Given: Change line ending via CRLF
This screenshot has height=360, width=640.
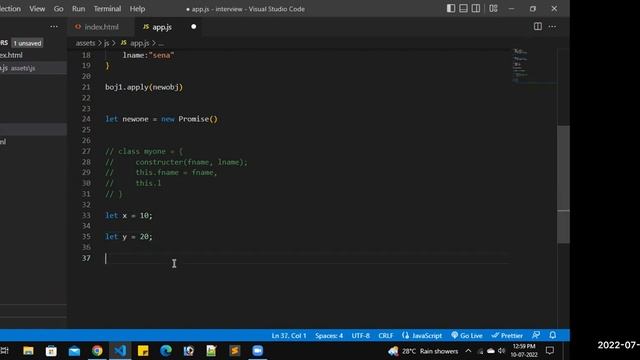Looking at the screenshot, I should point(386,336).
